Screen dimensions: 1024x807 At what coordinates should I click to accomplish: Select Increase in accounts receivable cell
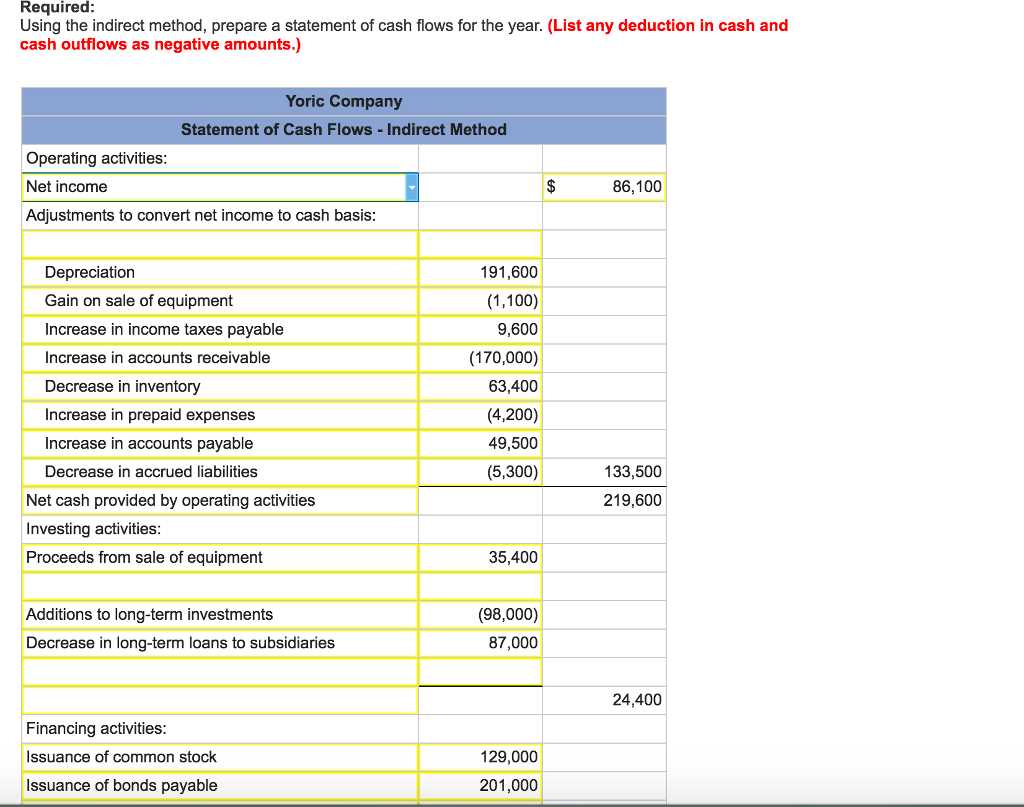[x=220, y=358]
